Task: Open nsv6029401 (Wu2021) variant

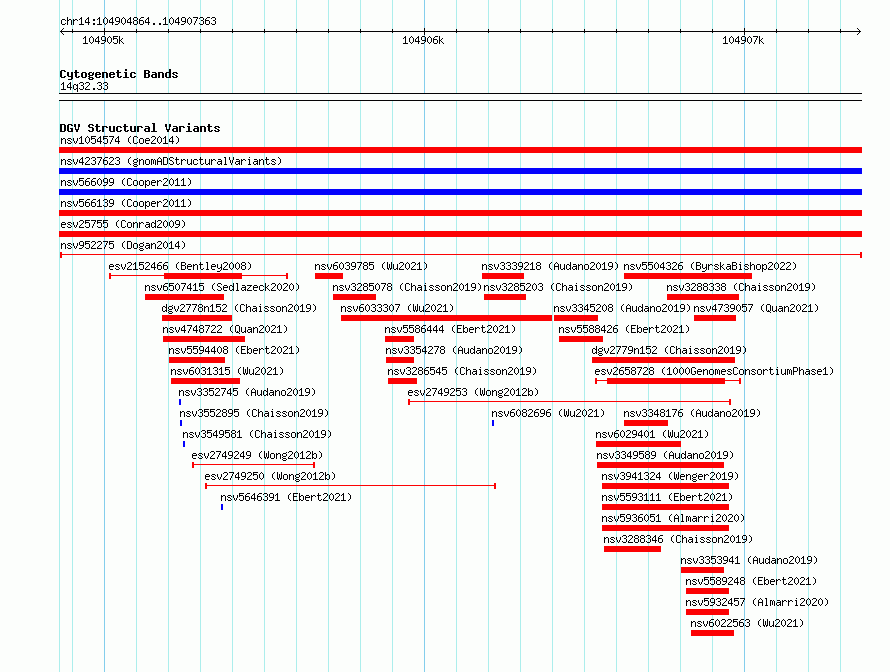Action: [x=652, y=434]
